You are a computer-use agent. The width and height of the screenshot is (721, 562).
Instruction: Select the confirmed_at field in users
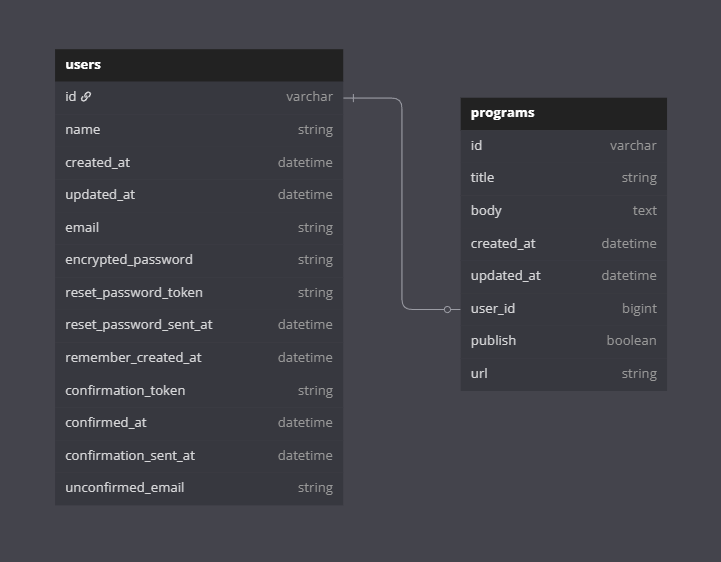pyautogui.click(x=198, y=423)
